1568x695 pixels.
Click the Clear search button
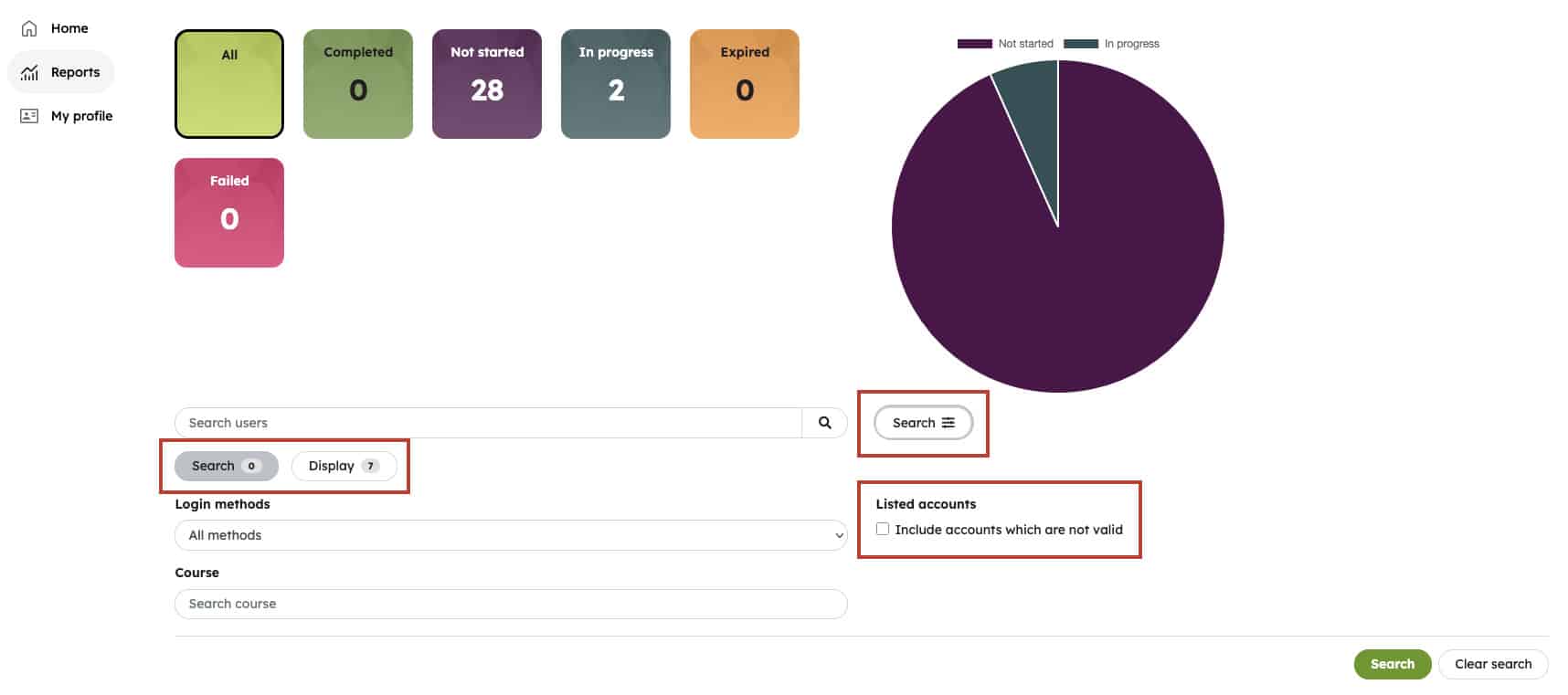pyautogui.click(x=1493, y=664)
